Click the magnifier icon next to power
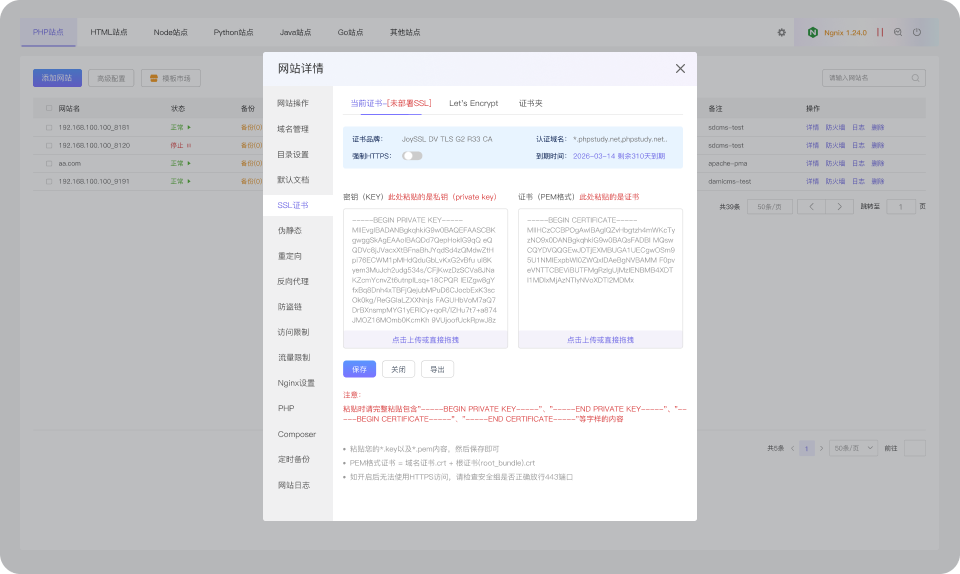The image size is (960, 574). (x=898, y=32)
